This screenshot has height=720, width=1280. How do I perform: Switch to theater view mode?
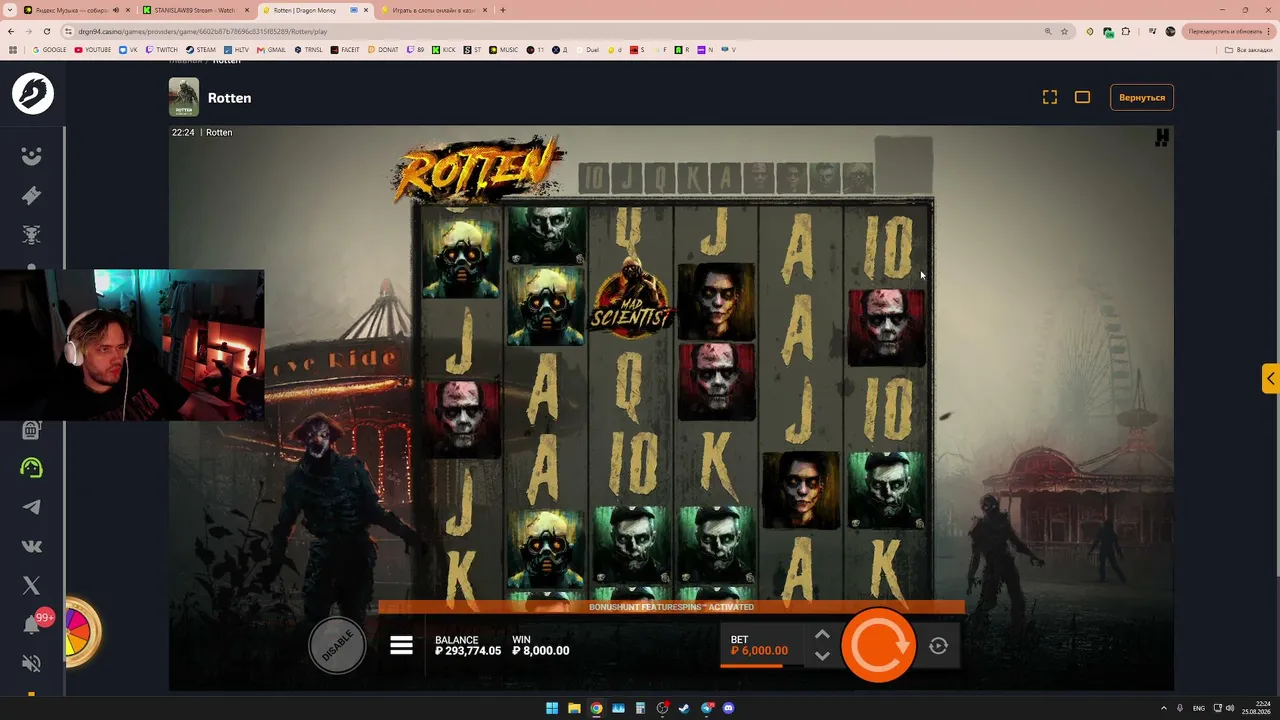tap(1082, 97)
